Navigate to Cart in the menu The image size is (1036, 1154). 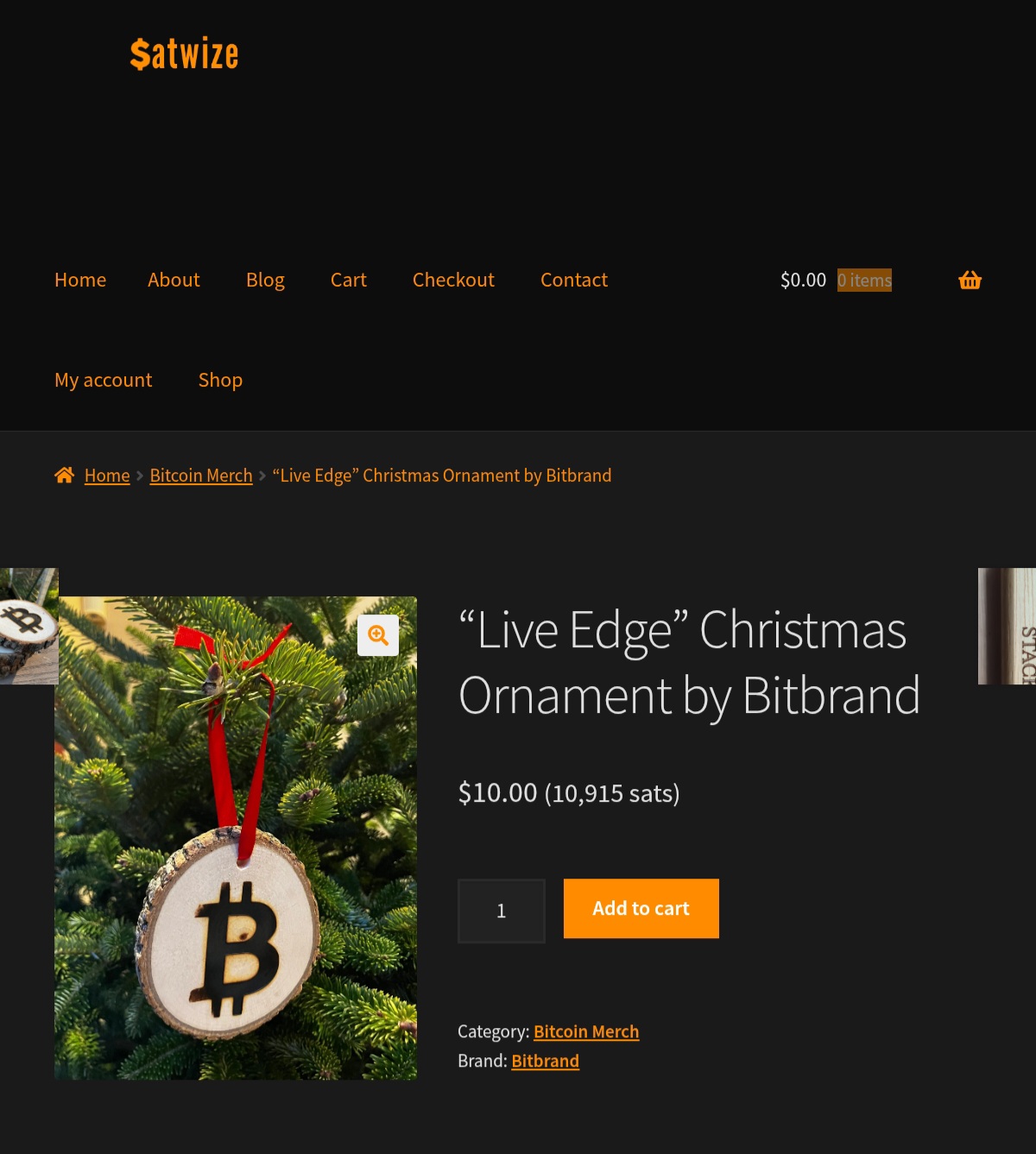pyautogui.click(x=349, y=280)
